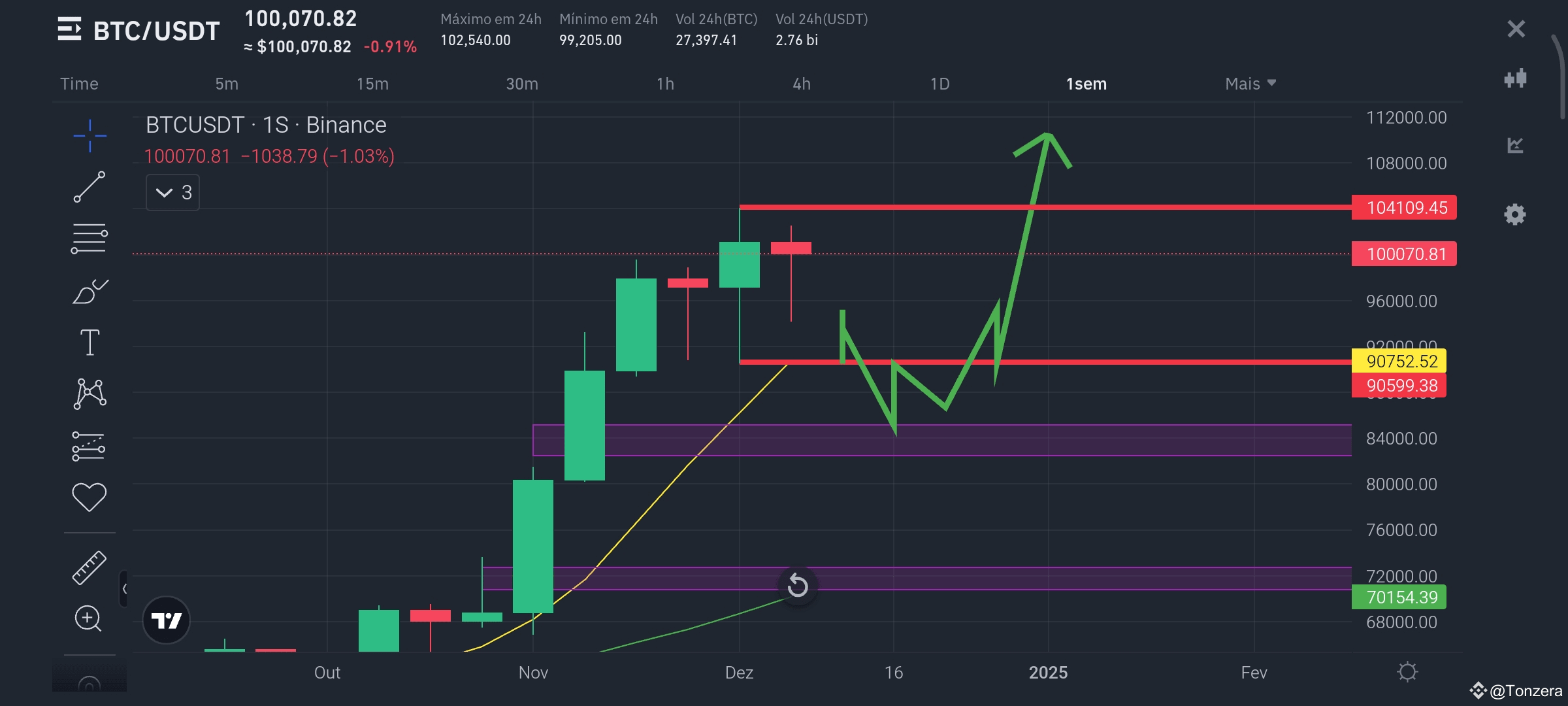Switch to the 1D timeframe tab
The width and height of the screenshot is (1568, 706).
tap(939, 84)
